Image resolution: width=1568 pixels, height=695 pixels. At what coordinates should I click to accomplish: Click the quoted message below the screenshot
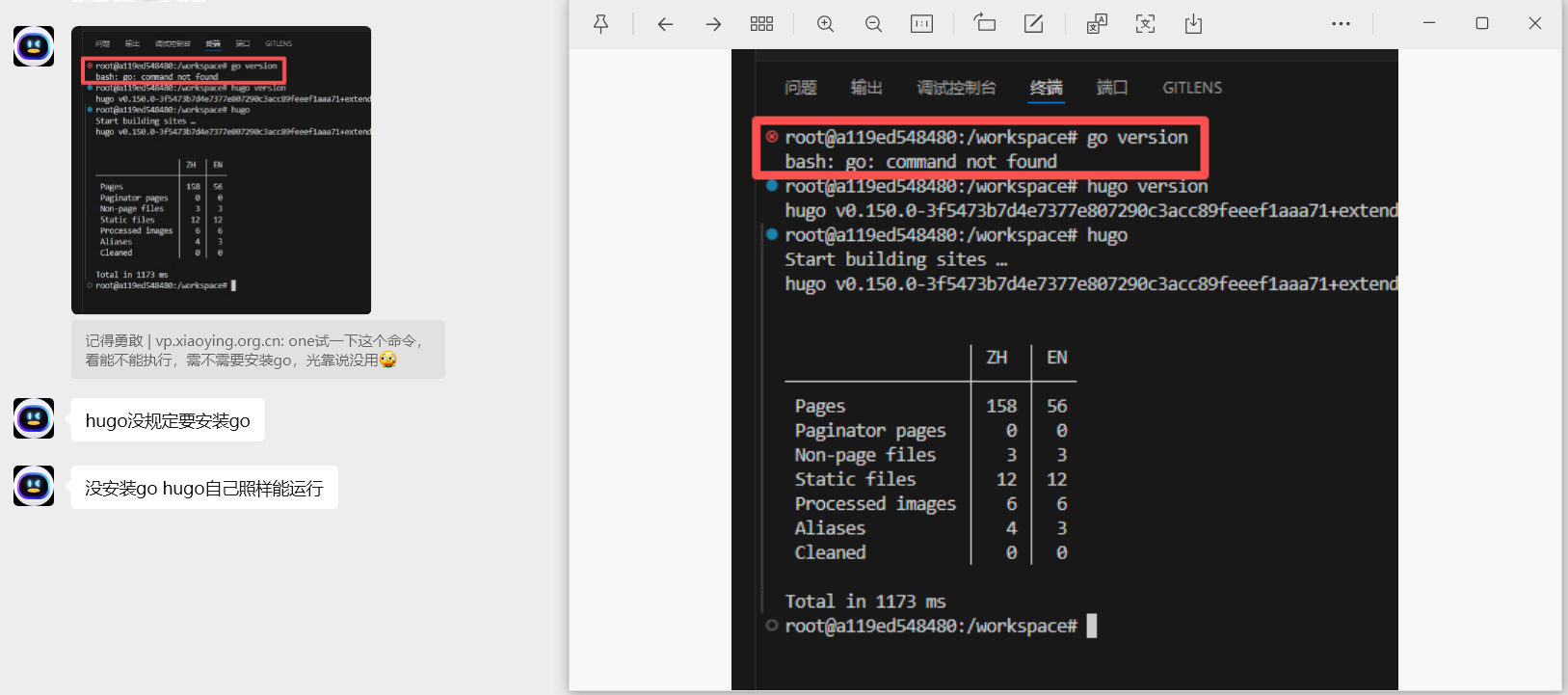pos(257,350)
